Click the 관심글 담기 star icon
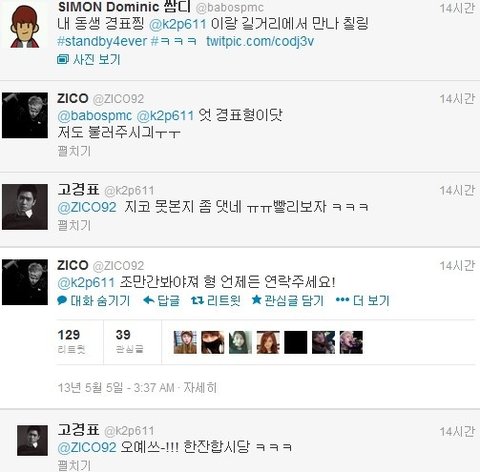The image size is (480, 472). click(256, 300)
